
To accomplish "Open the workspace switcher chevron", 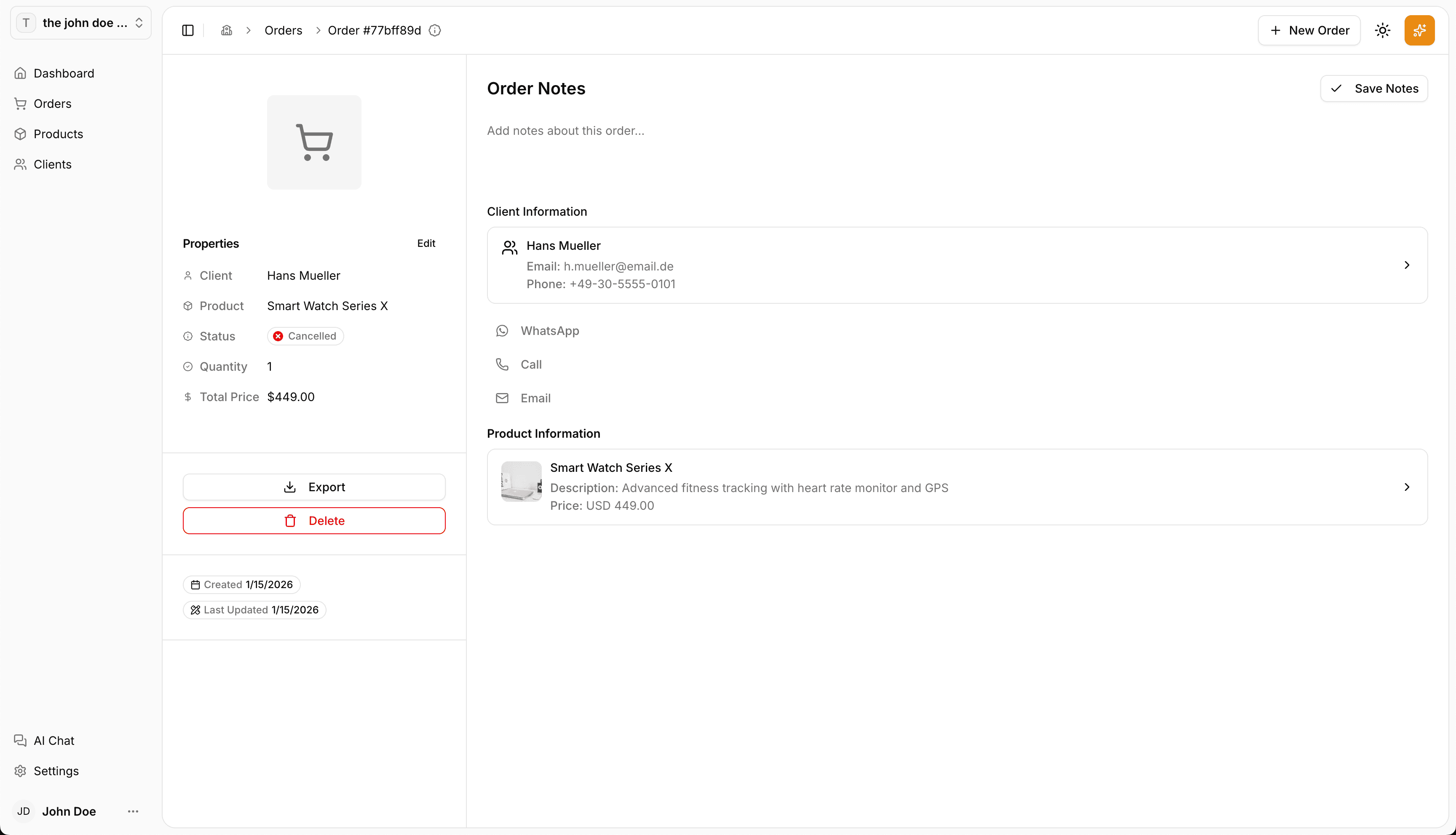I will tap(139, 23).
